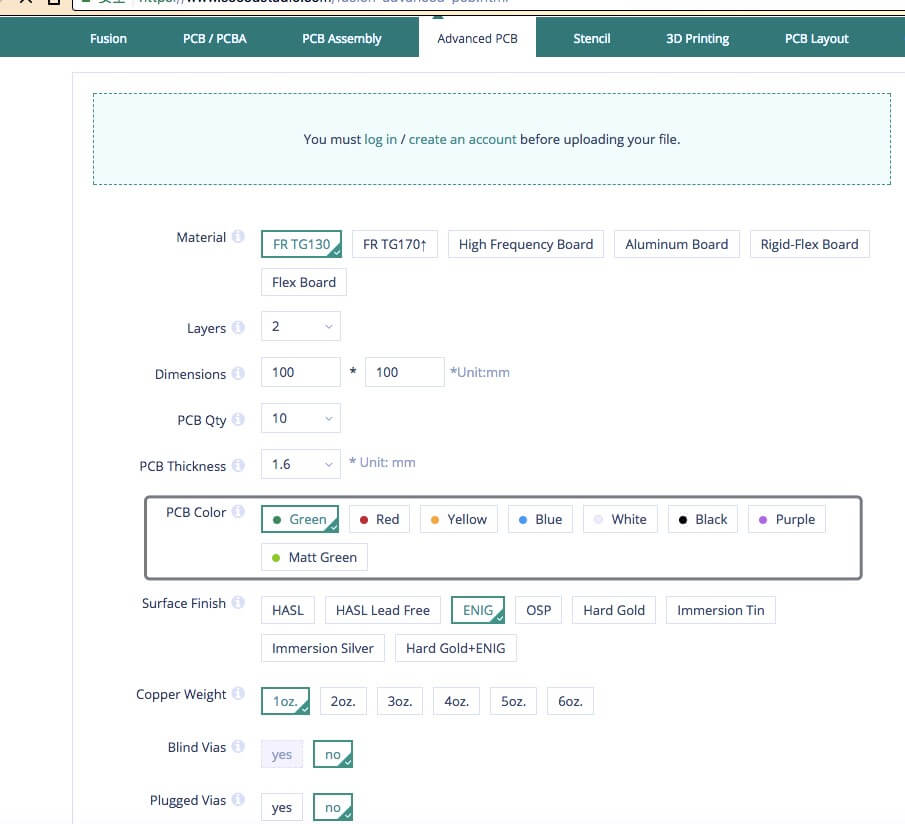Viewport: 905px width, 824px height.
Task: Click the PCB Qty info icon
Action: tap(238, 420)
